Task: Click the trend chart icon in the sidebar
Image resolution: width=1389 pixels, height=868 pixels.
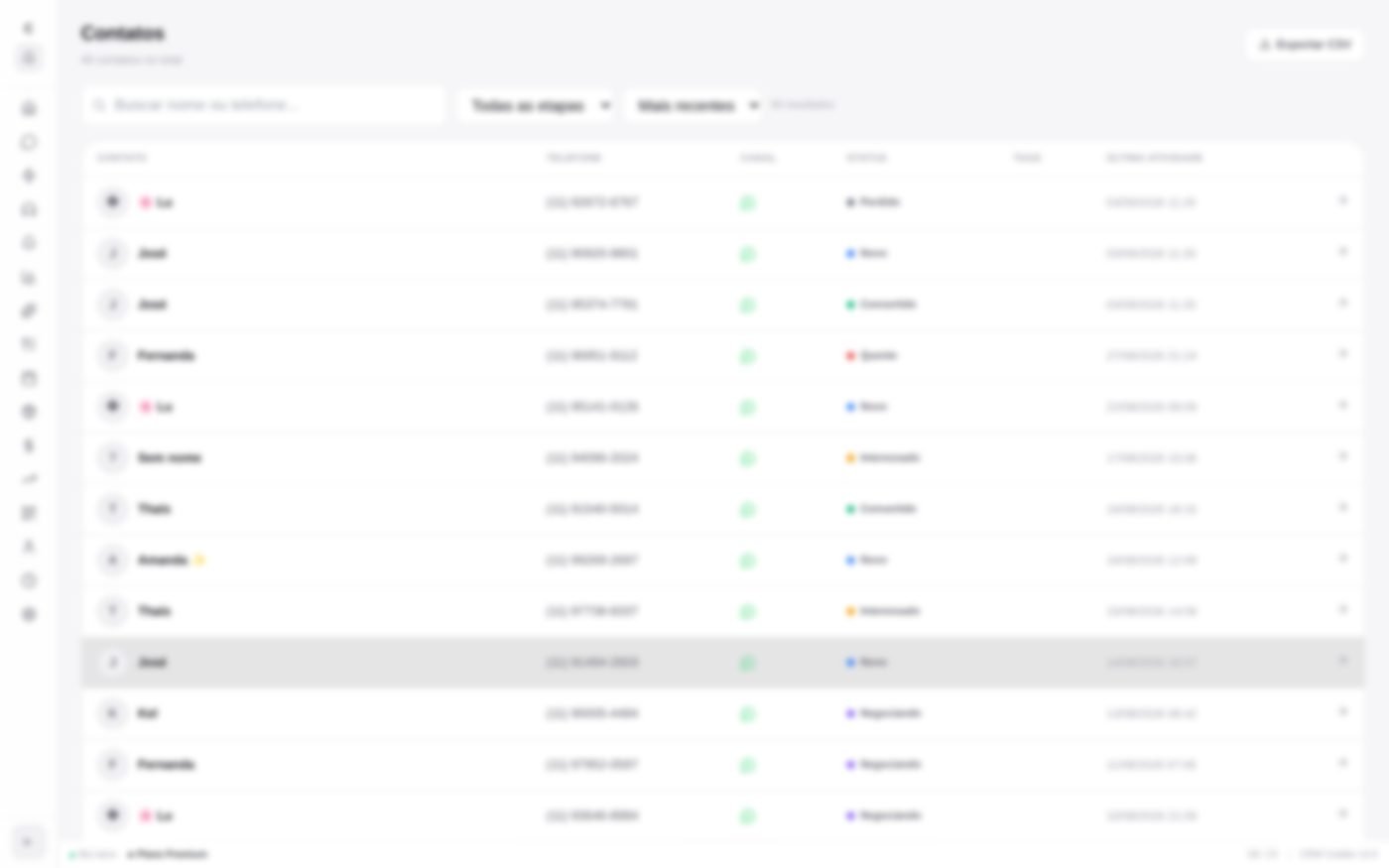Action: (29, 479)
